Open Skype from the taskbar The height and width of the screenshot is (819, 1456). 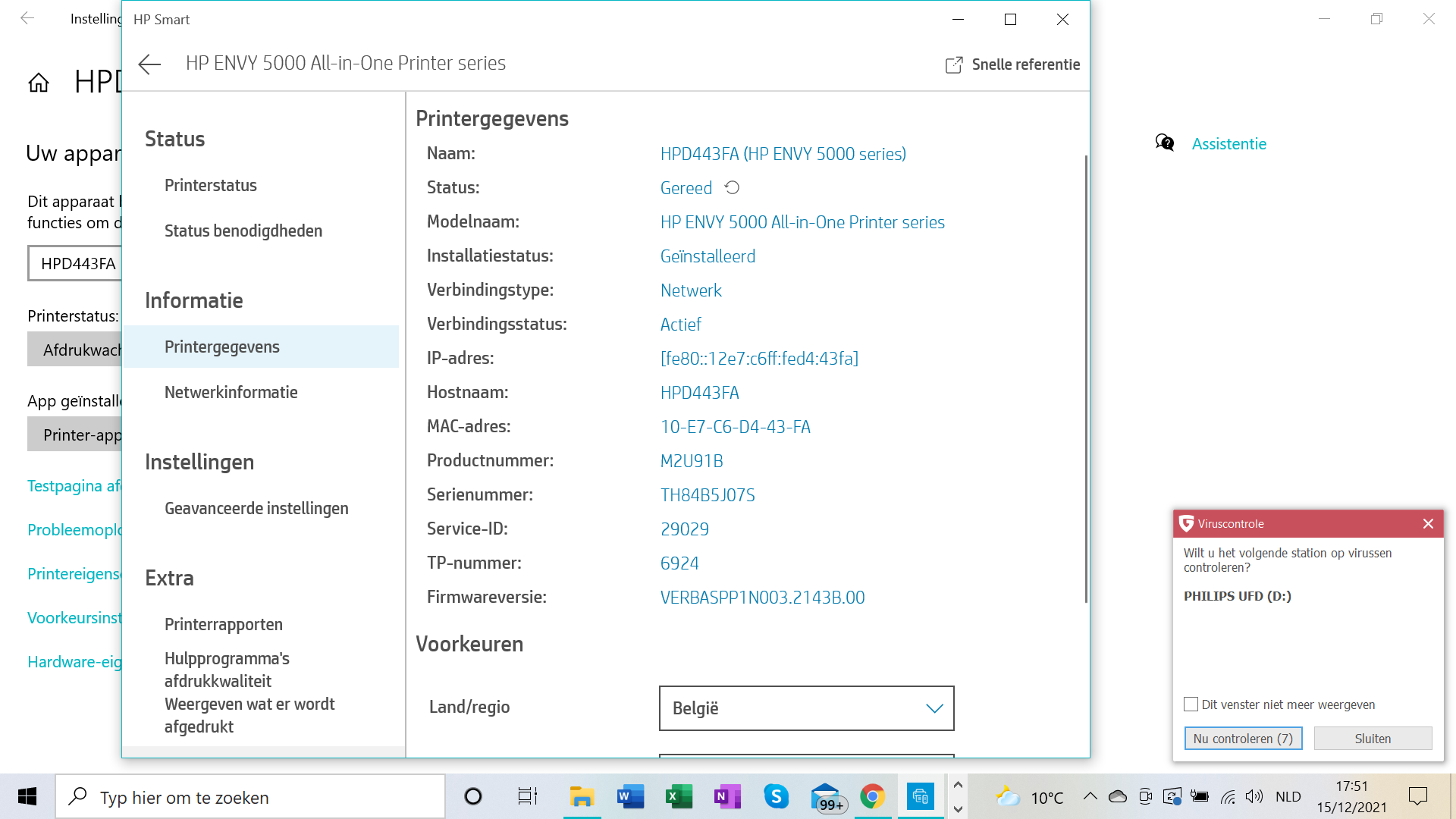[776, 797]
